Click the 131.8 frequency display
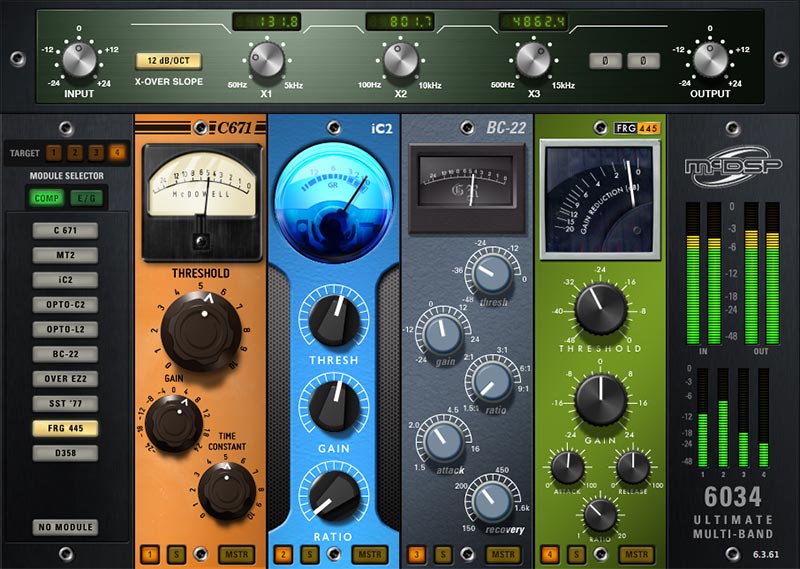The height and width of the screenshot is (569, 800). [266, 22]
